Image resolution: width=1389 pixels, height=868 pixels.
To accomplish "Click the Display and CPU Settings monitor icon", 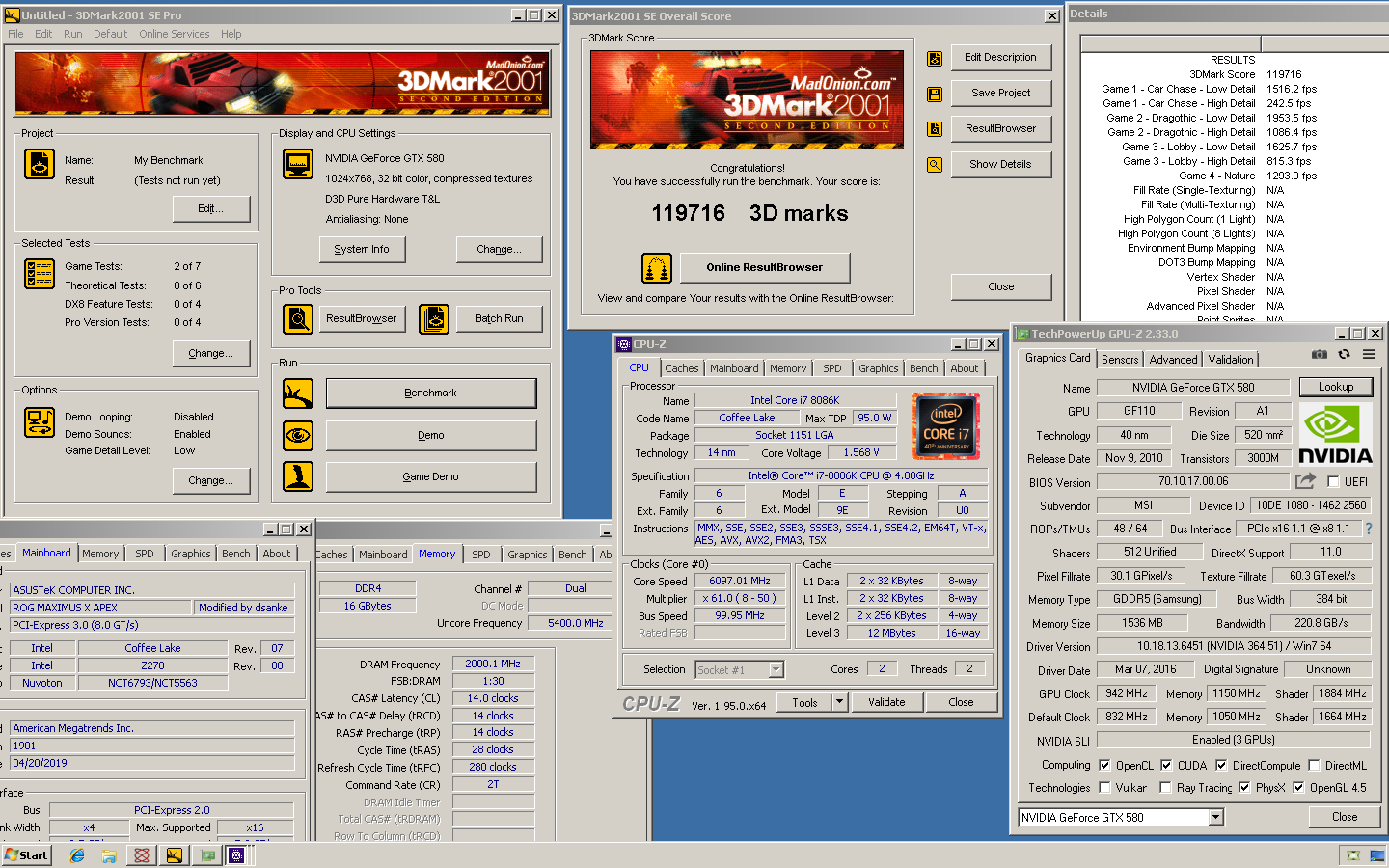I will [298, 164].
